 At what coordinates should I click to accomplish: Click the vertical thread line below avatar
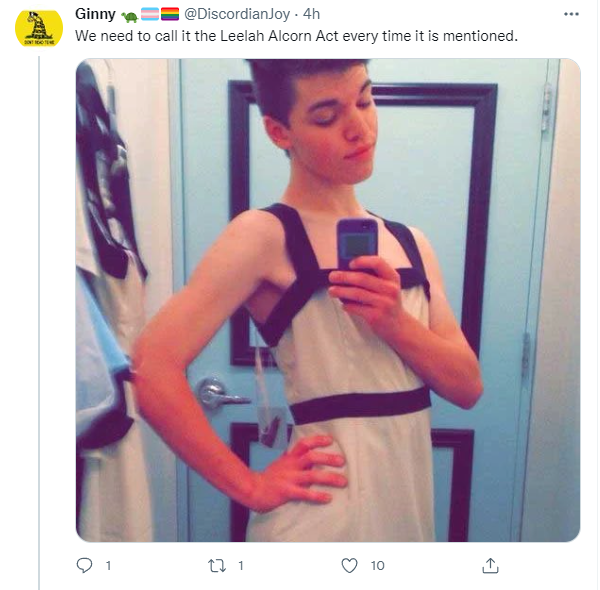point(39,323)
